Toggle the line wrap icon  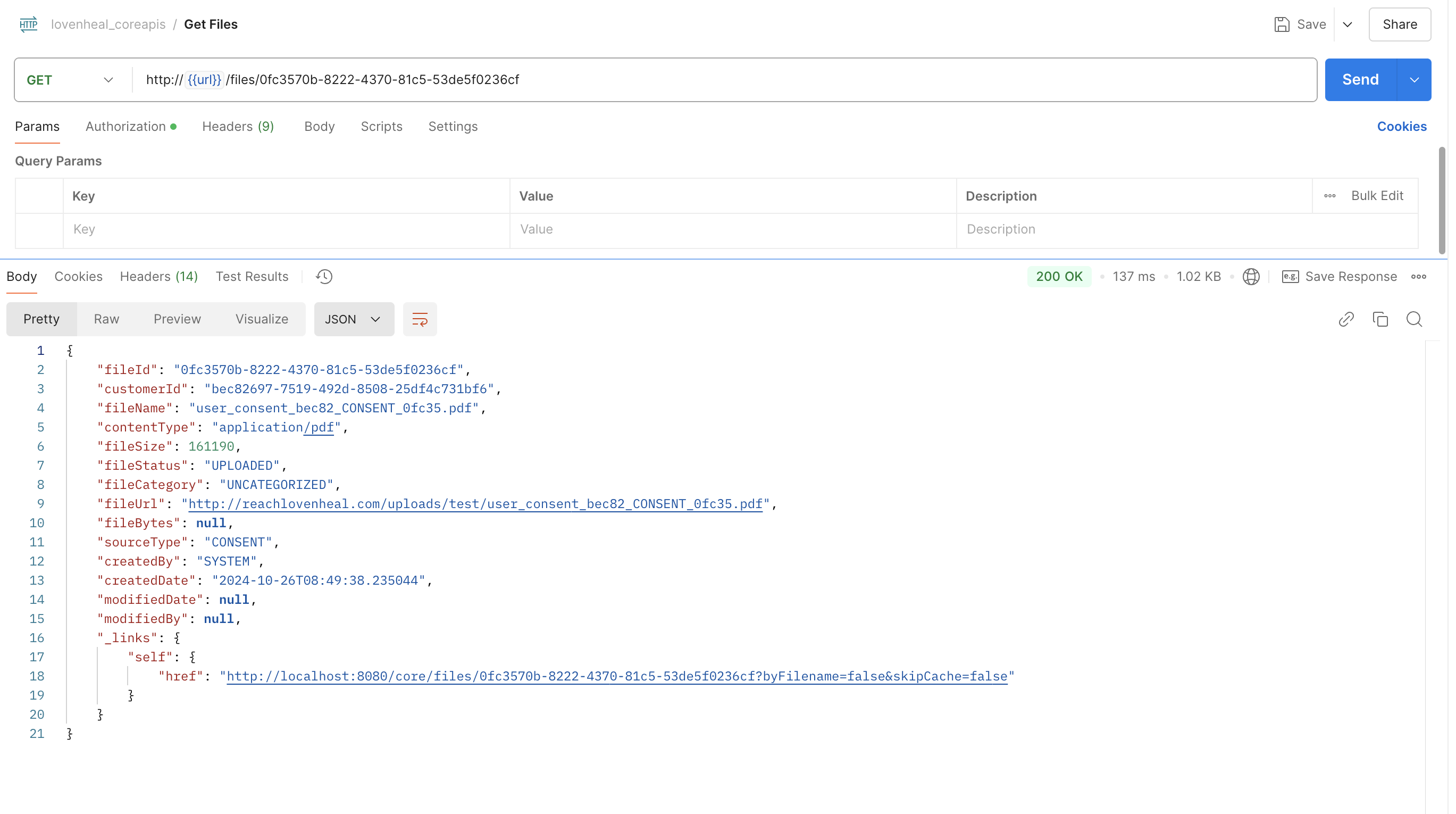pos(420,320)
